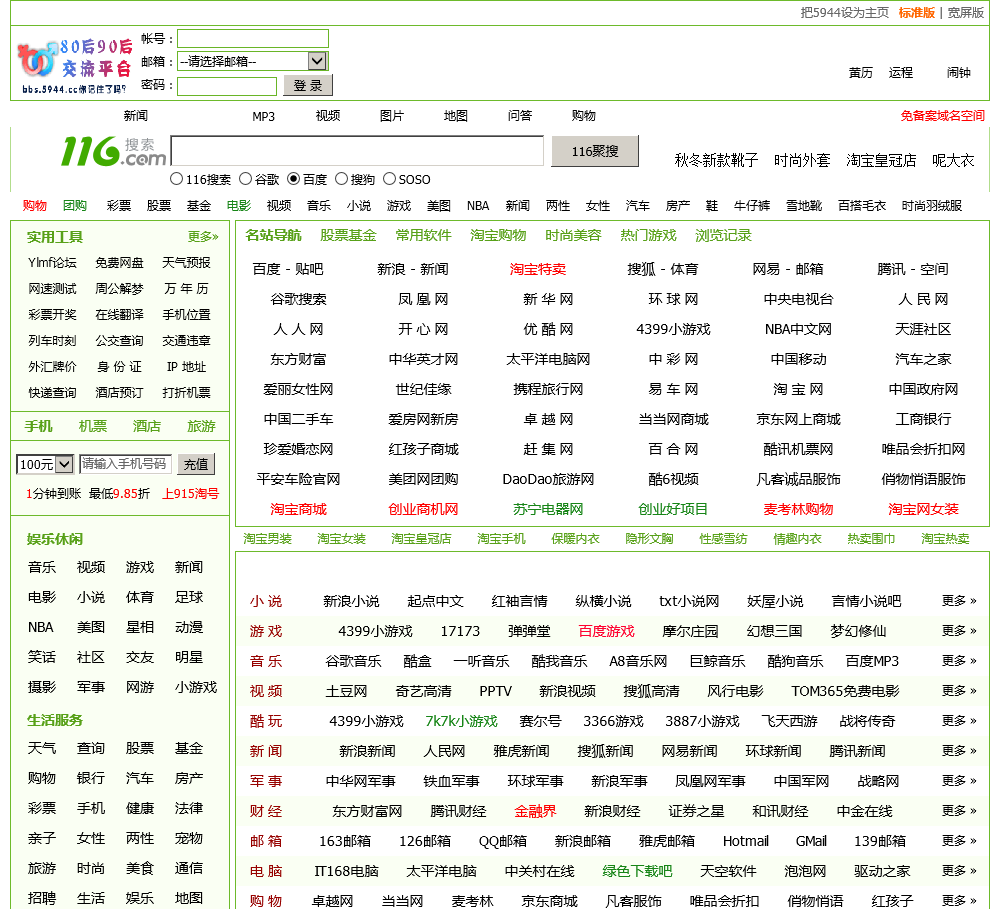Pick the 搜狗 search engine option
Image resolution: width=1000 pixels, height=909 pixels.
342,179
